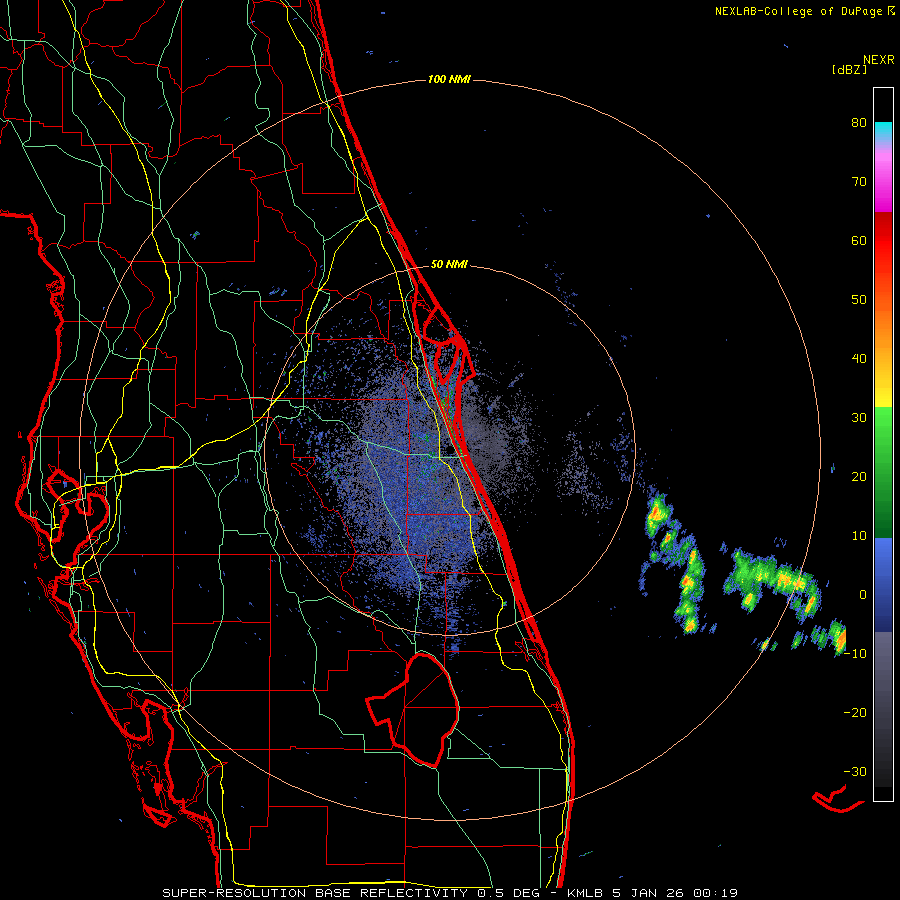Click the 0 value on the dBZ scale

tap(863, 595)
